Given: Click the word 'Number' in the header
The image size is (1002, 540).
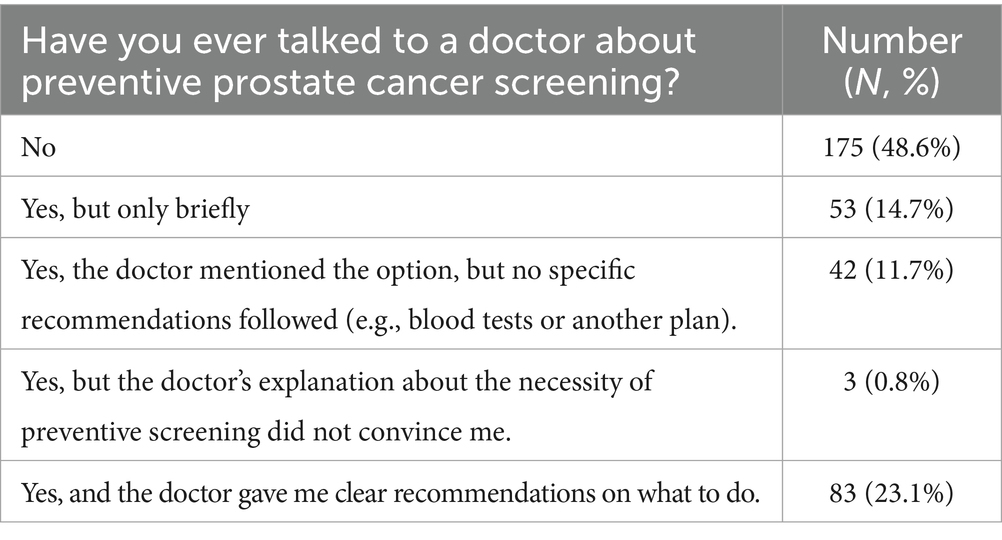Looking at the screenshot, I should (891, 41).
